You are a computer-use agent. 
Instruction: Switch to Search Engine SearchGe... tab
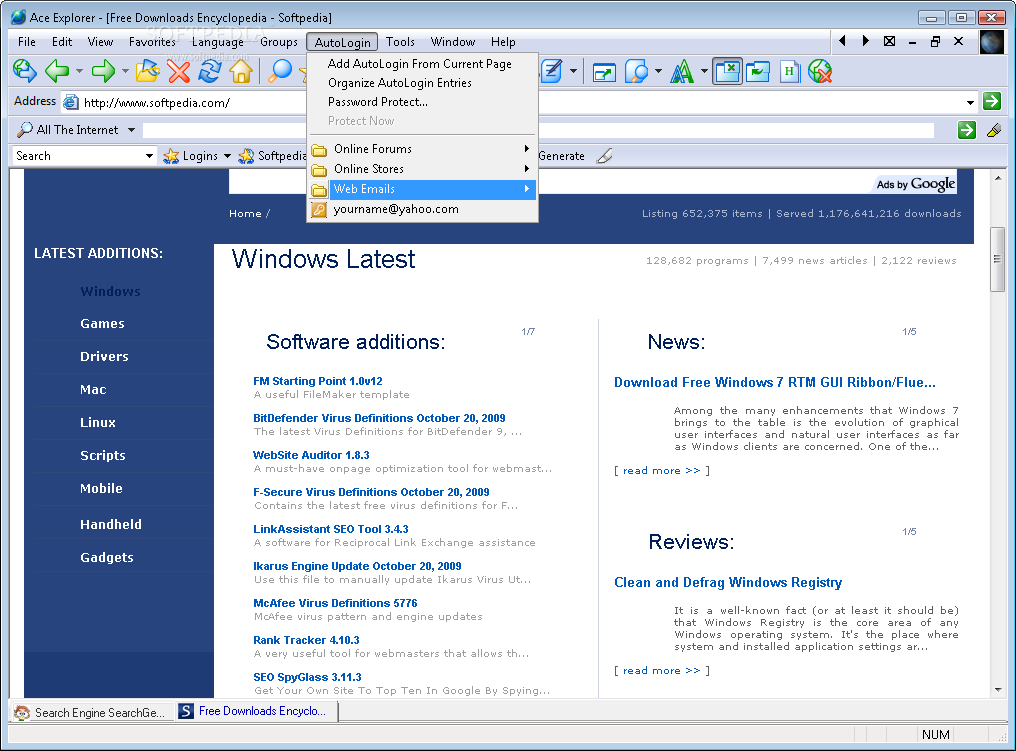click(x=91, y=712)
